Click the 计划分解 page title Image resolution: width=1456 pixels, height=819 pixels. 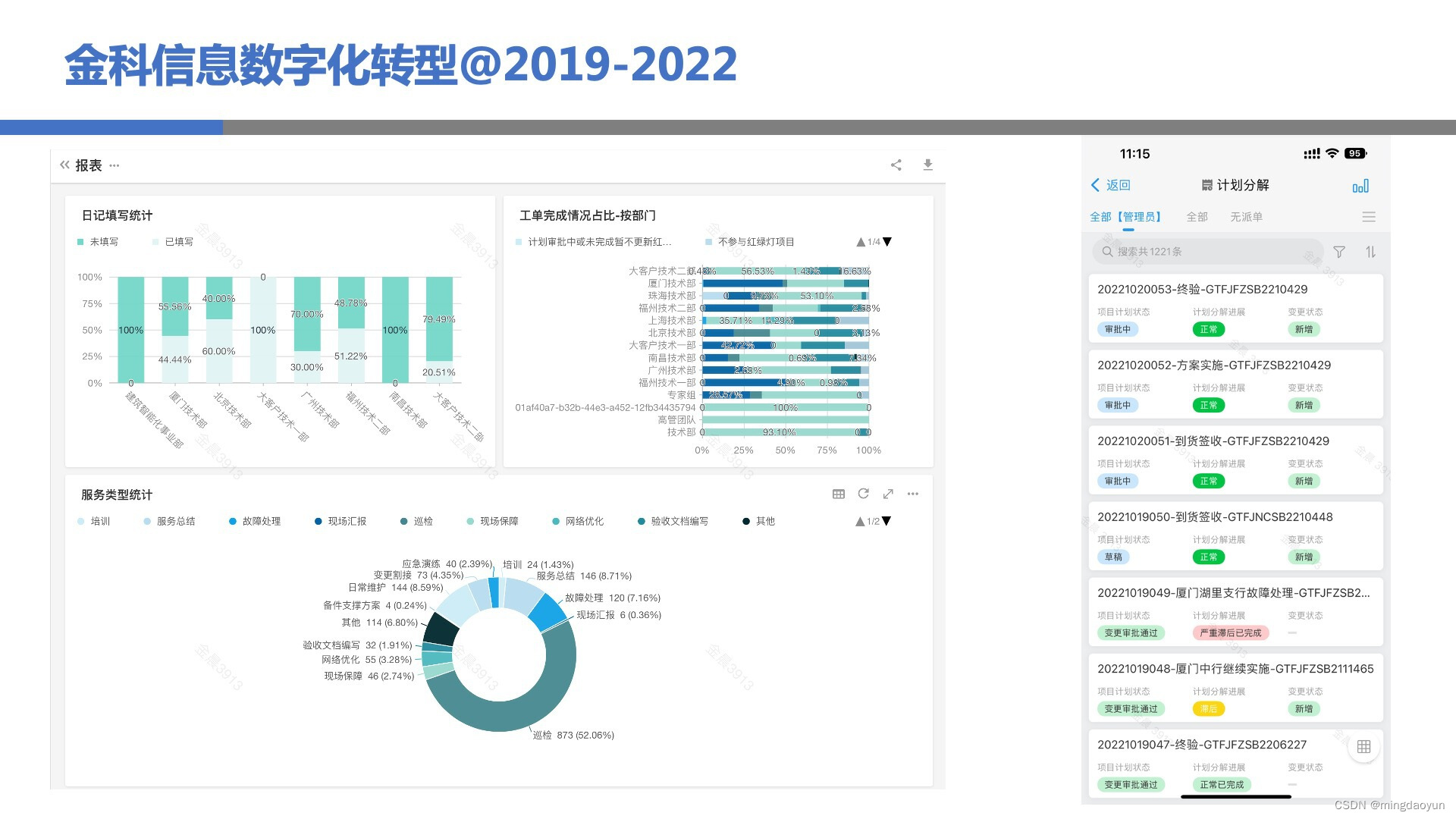[x=1243, y=185]
